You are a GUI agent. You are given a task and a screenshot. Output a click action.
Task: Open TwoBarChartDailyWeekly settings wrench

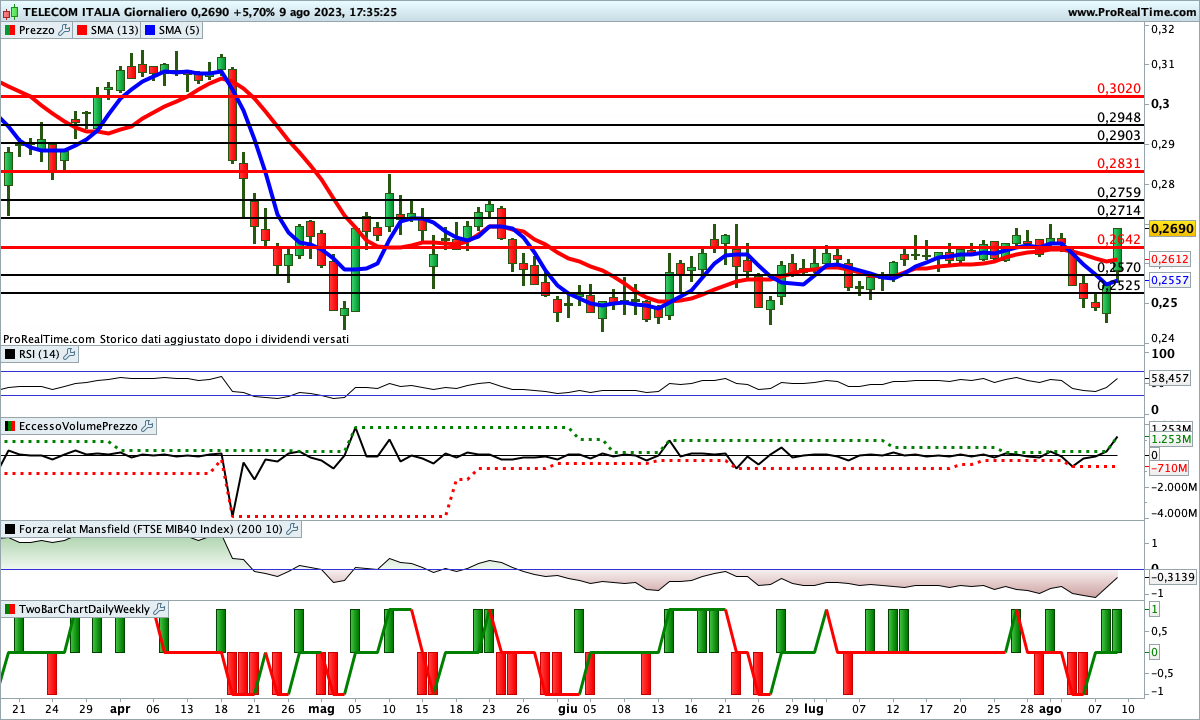[x=160, y=608]
